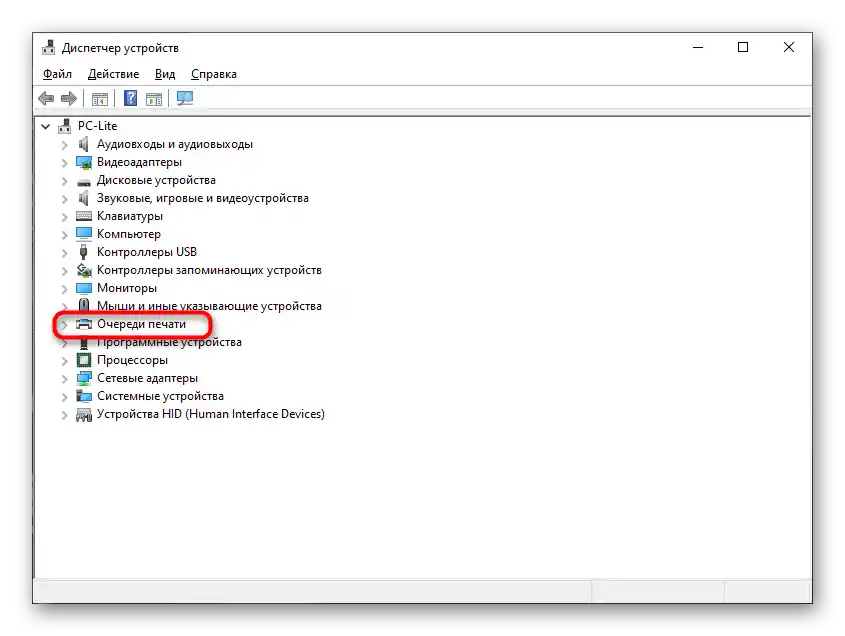Select the Аудиовходы и аудиовыходы label

(175, 144)
